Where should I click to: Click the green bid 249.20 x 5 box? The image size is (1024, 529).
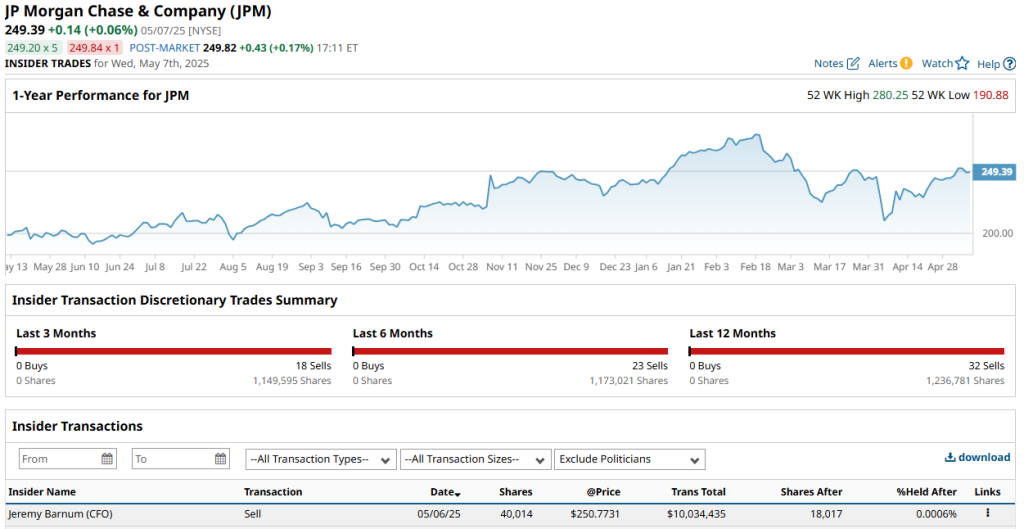tap(33, 48)
